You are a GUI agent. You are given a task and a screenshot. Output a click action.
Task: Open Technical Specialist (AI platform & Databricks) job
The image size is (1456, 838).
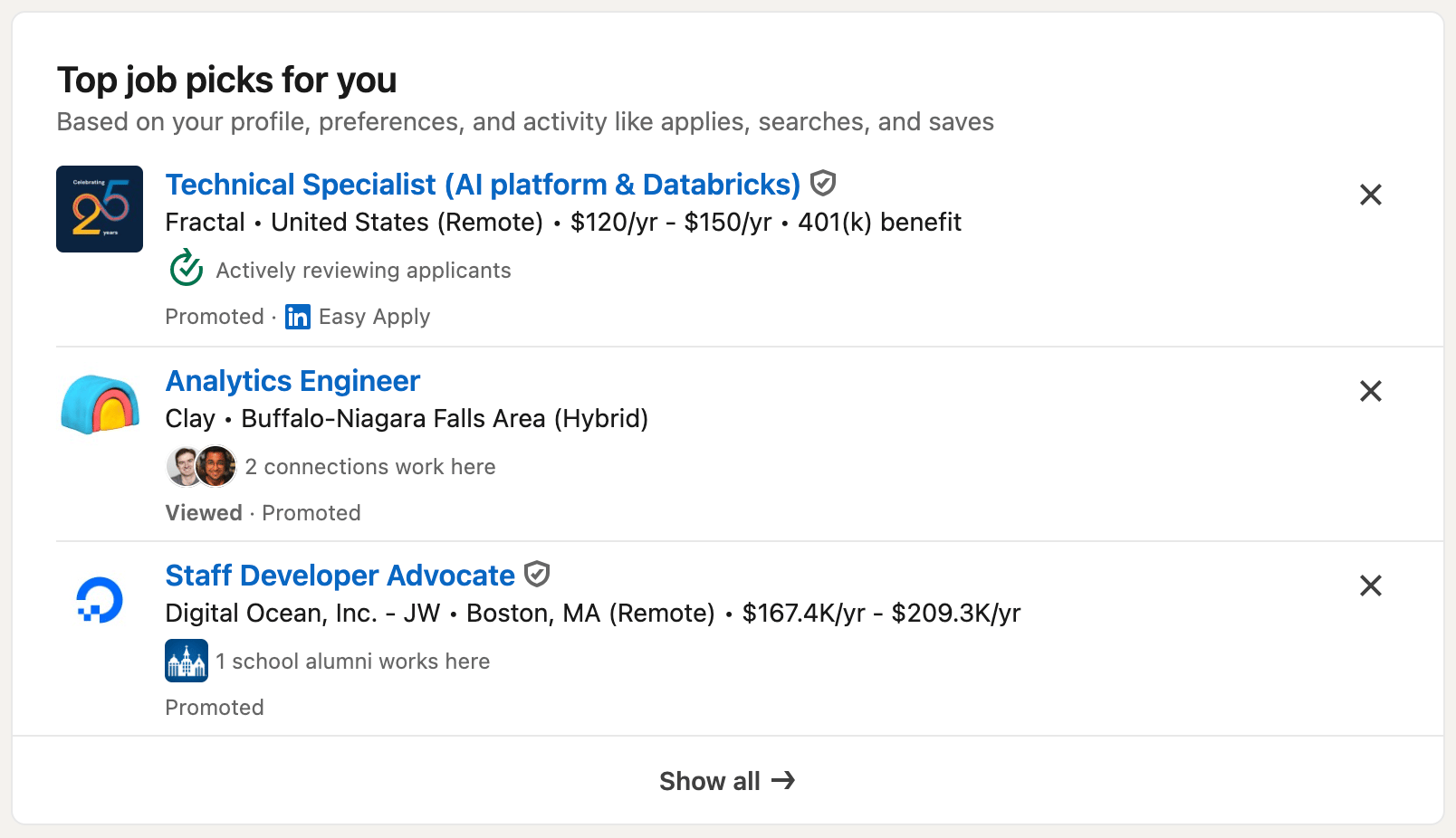(x=482, y=185)
